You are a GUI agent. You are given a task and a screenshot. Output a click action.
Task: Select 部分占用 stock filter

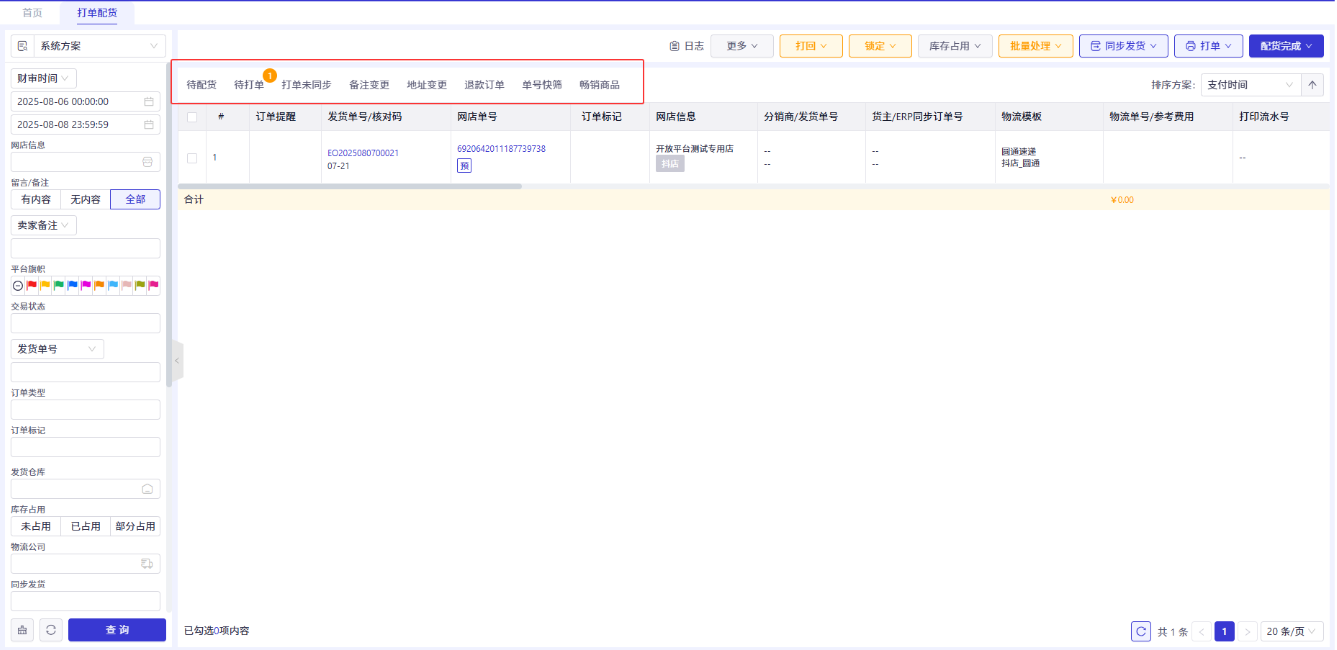pyautogui.click(x=135, y=527)
